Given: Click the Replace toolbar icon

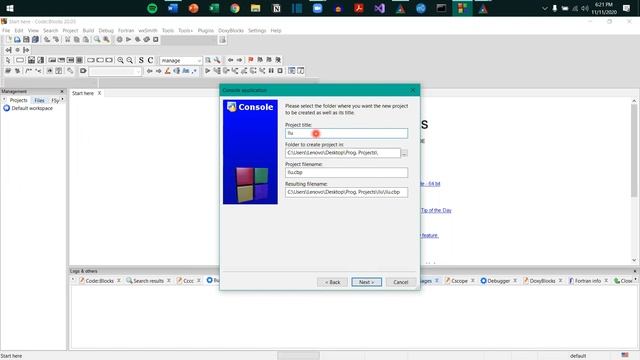Looking at the screenshot, I should tap(106, 40).
